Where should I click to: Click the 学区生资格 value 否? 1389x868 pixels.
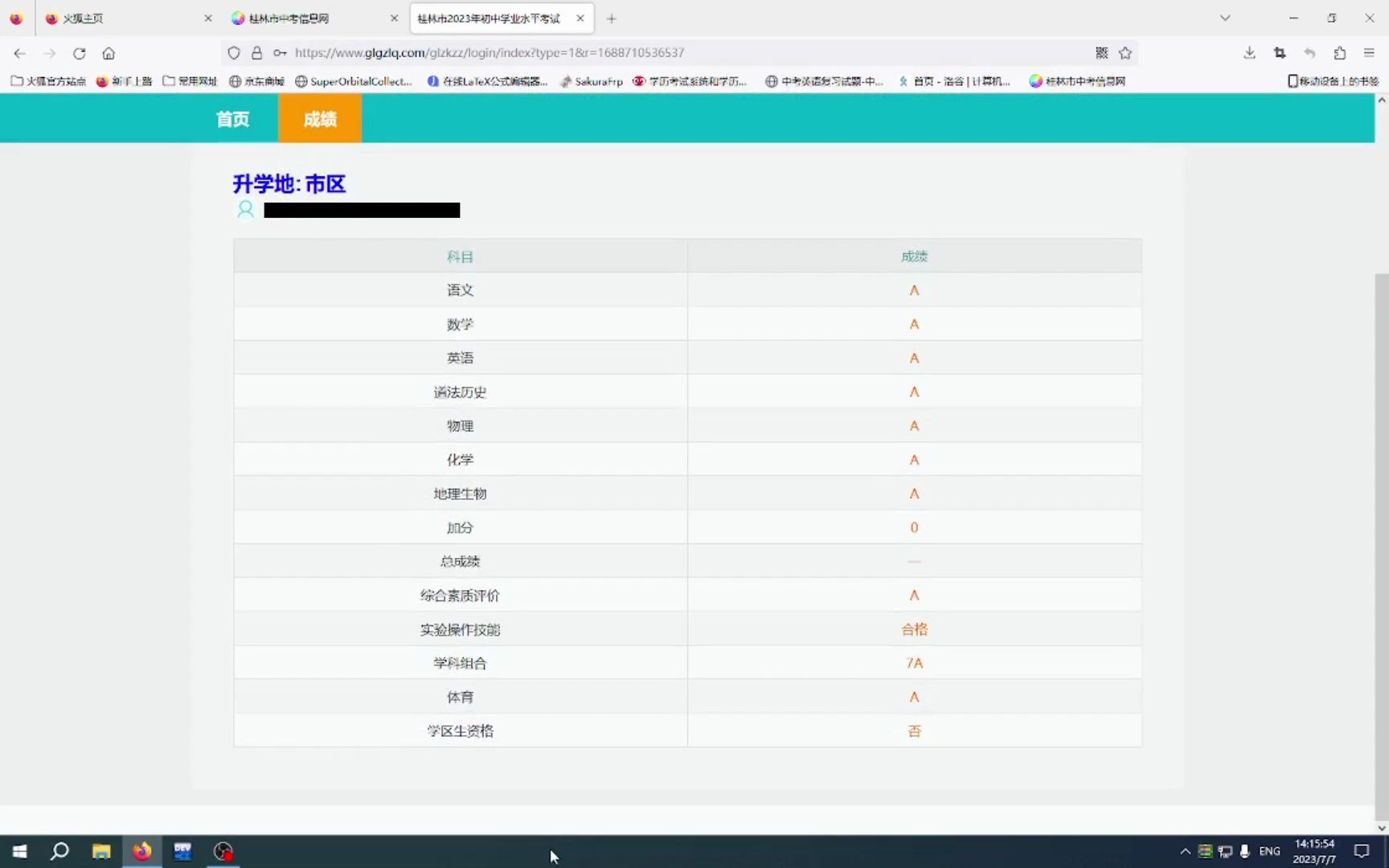pyautogui.click(x=914, y=731)
